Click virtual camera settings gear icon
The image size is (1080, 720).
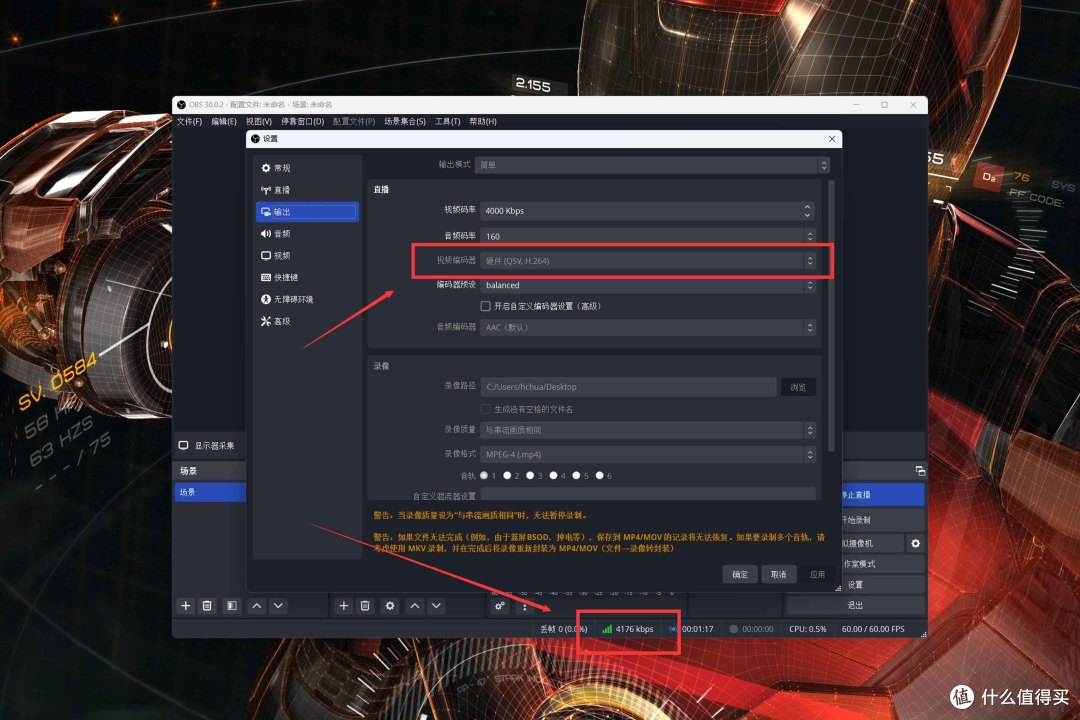coord(915,544)
